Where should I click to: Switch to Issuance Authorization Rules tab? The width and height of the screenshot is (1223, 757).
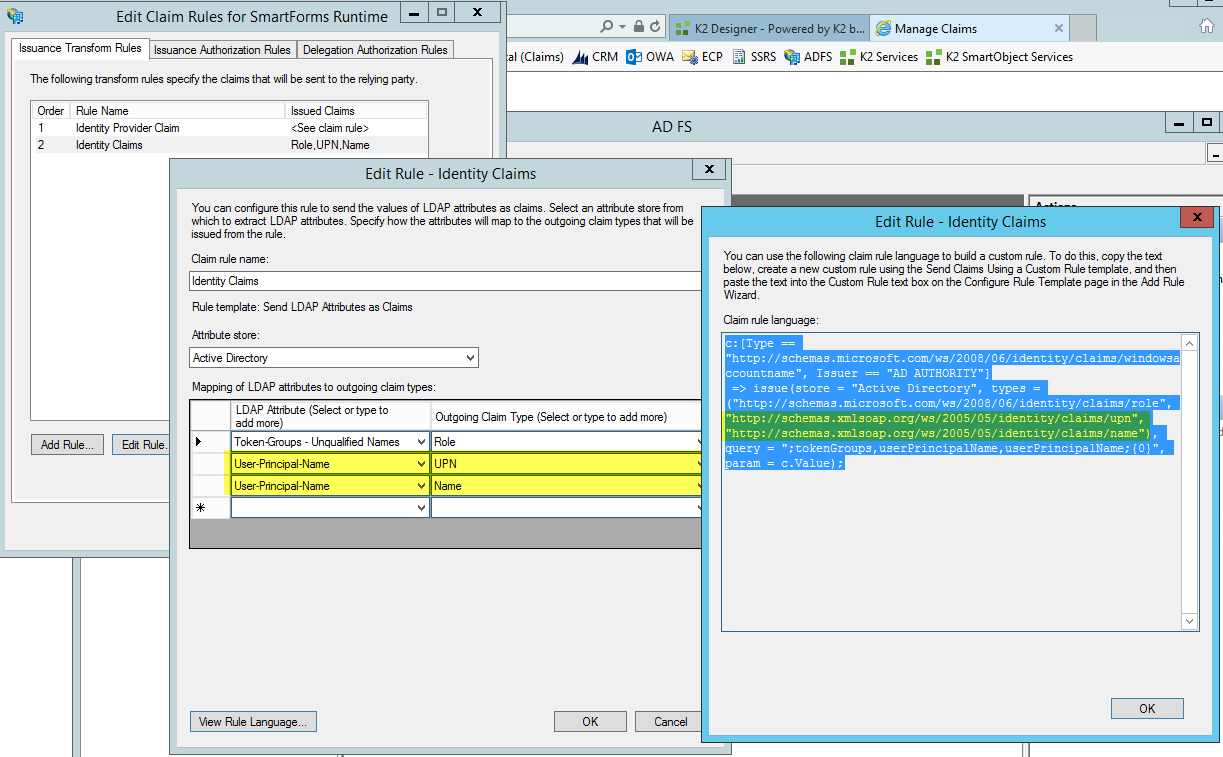pos(222,49)
